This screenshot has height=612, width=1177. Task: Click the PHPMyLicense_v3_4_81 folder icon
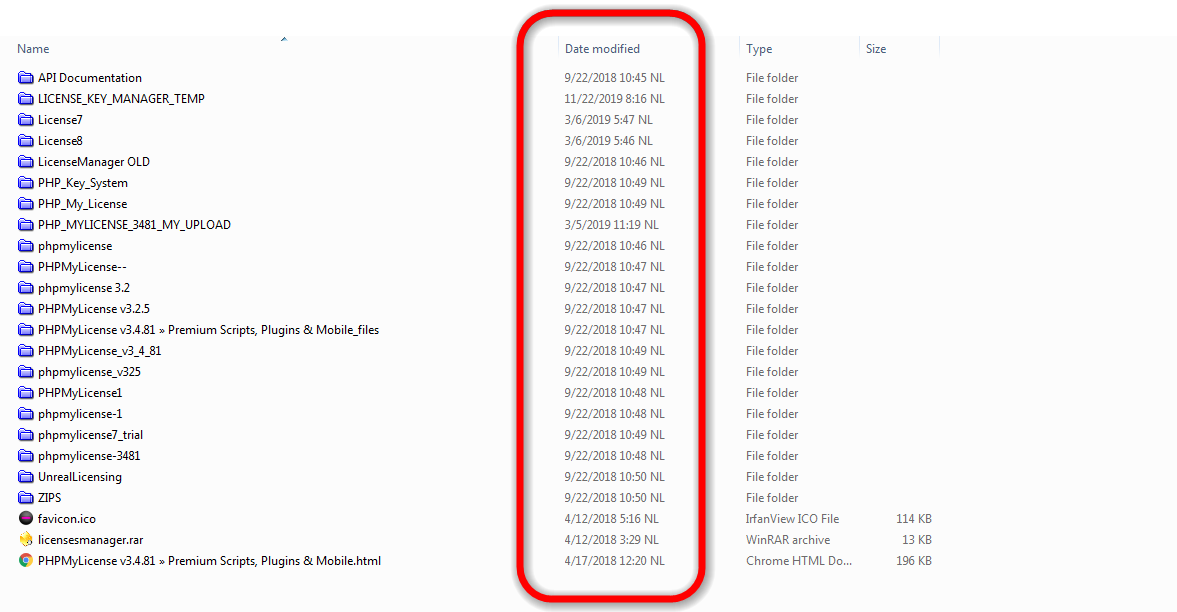(26, 351)
